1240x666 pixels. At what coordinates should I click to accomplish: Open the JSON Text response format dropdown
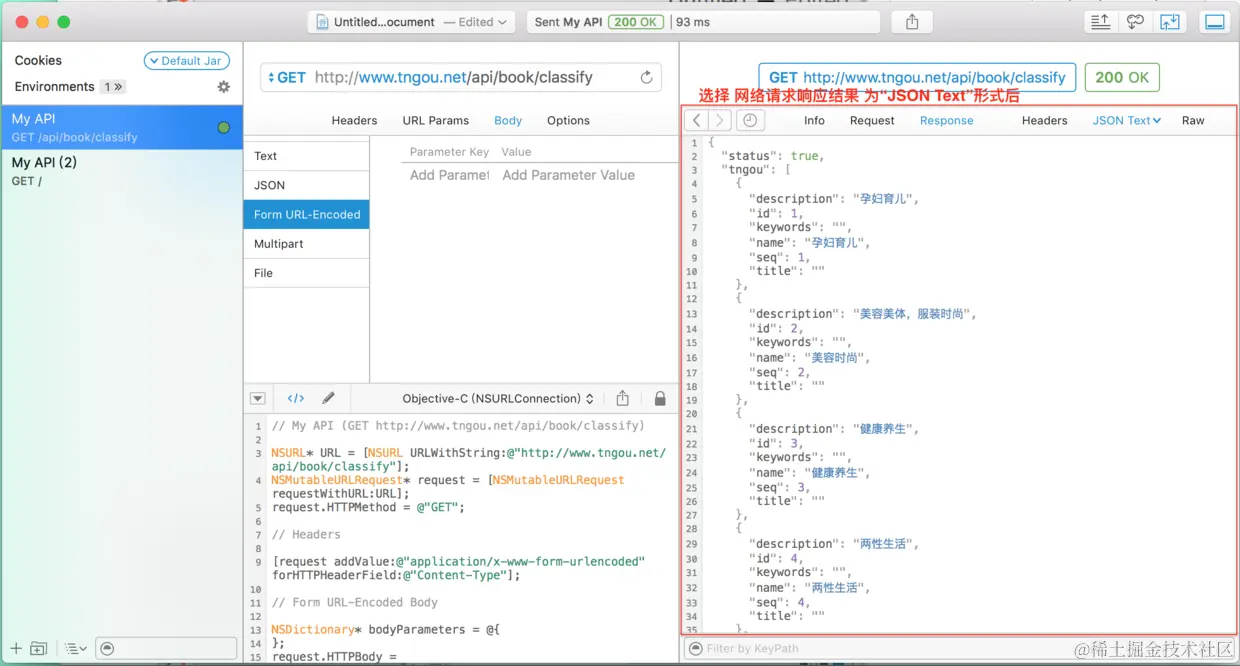pos(1124,120)
